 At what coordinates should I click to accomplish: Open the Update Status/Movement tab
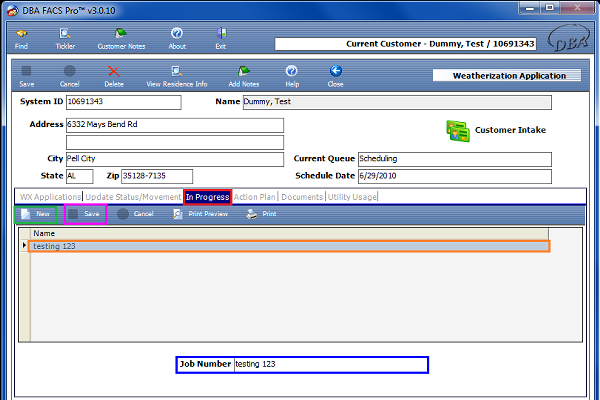click(133, 197)
